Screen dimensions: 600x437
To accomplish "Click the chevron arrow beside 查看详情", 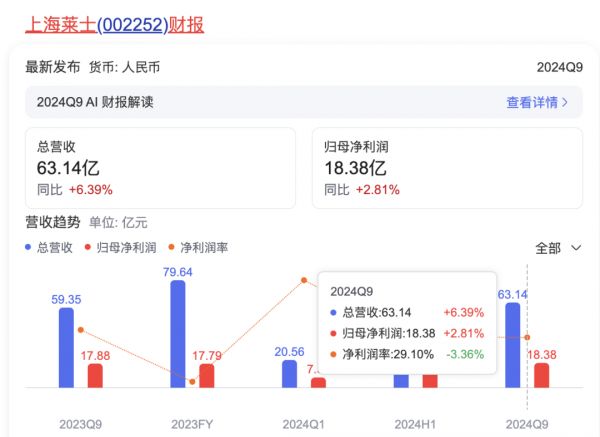I will click(565, 103).
